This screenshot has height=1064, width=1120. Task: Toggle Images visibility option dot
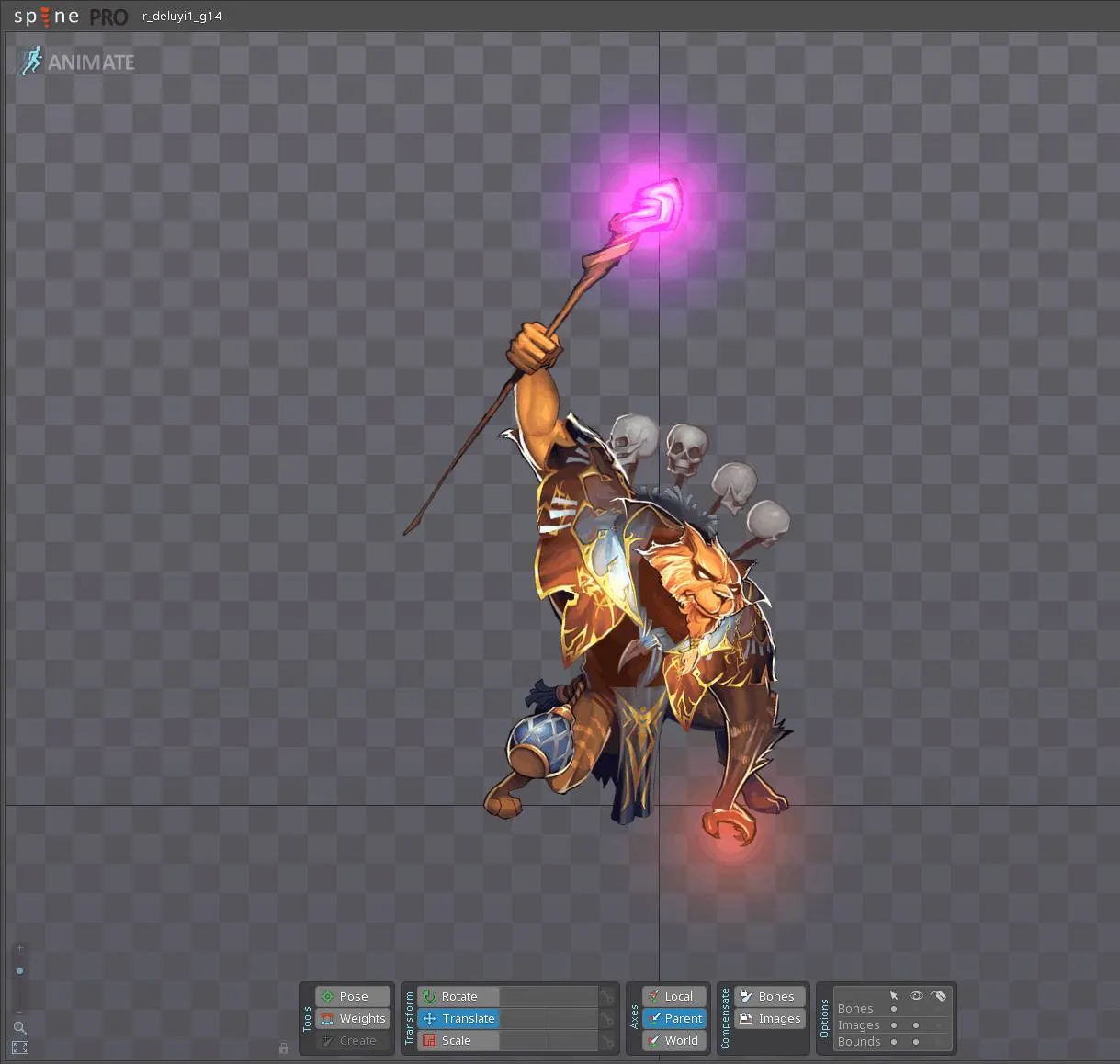click(x=916, y=1025)
